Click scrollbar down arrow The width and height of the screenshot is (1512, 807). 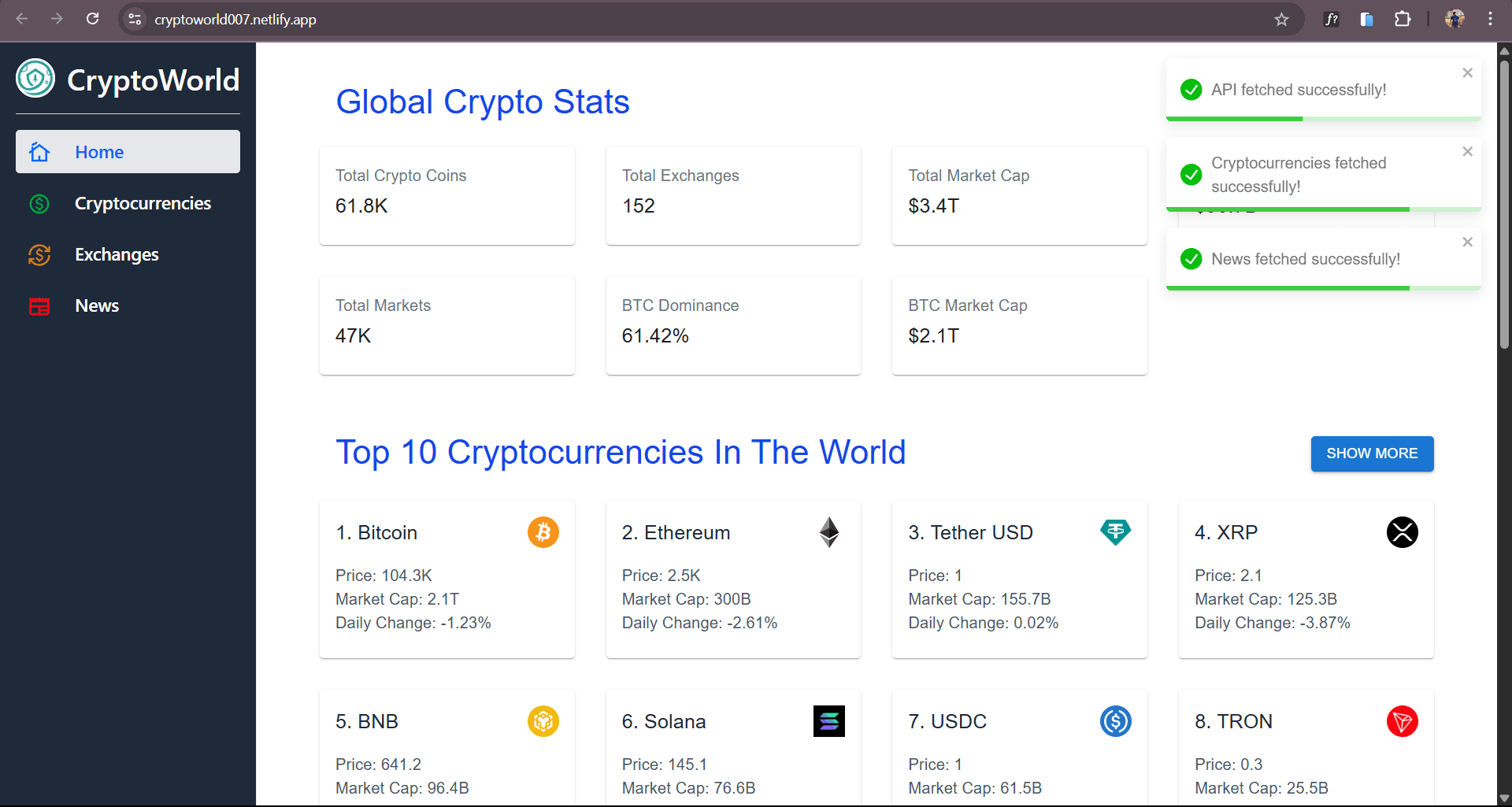tap(1504, 798)
